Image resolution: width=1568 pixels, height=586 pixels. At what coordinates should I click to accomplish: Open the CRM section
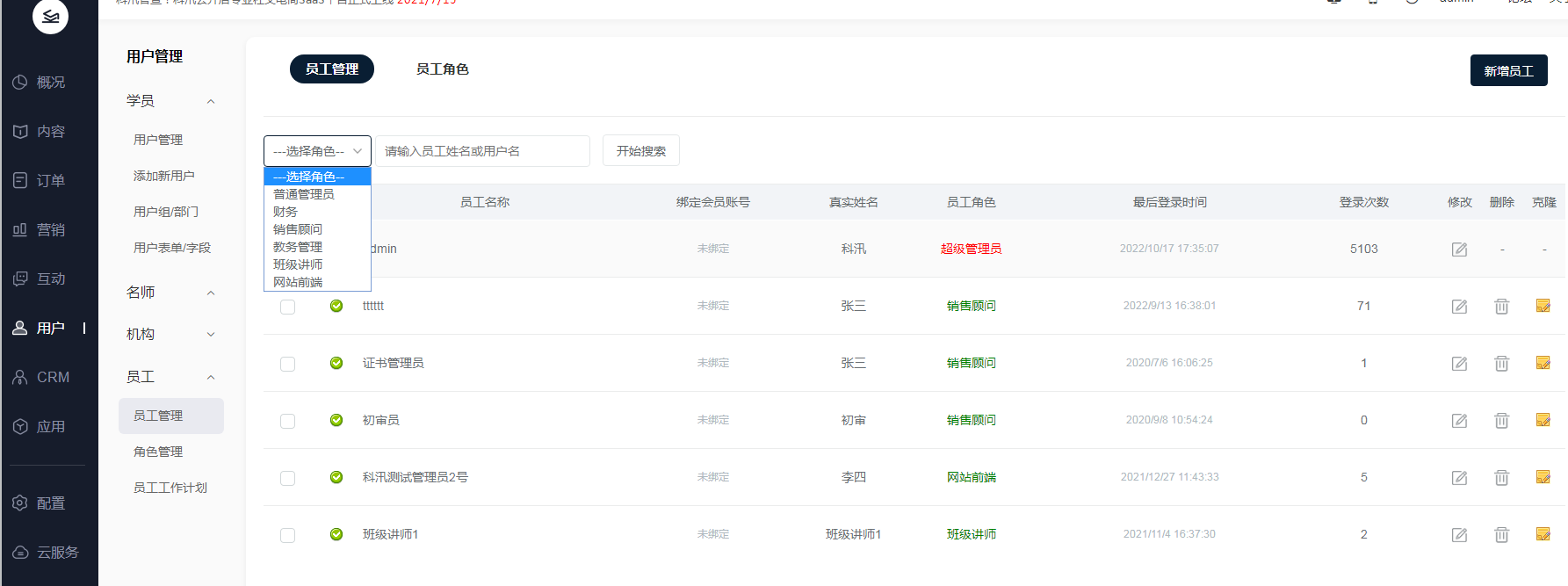pos(40,377)
